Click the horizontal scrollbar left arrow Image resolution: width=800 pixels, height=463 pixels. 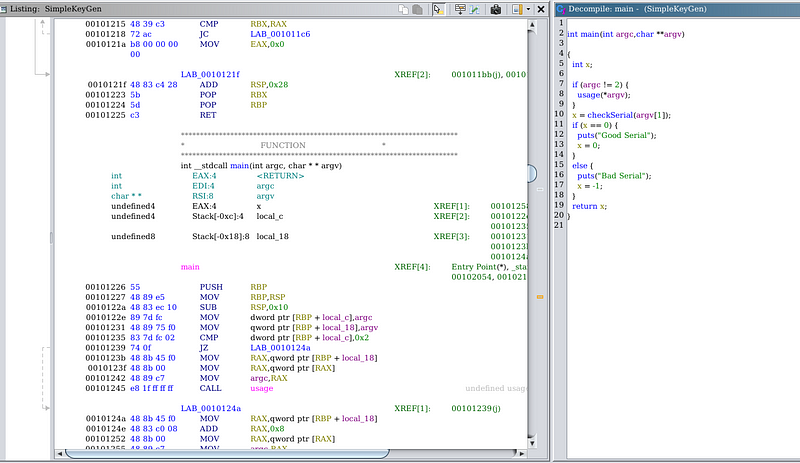[60, 453]
